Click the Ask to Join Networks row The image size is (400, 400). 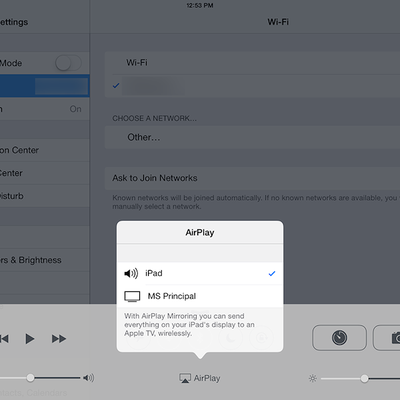coord(252,178)
